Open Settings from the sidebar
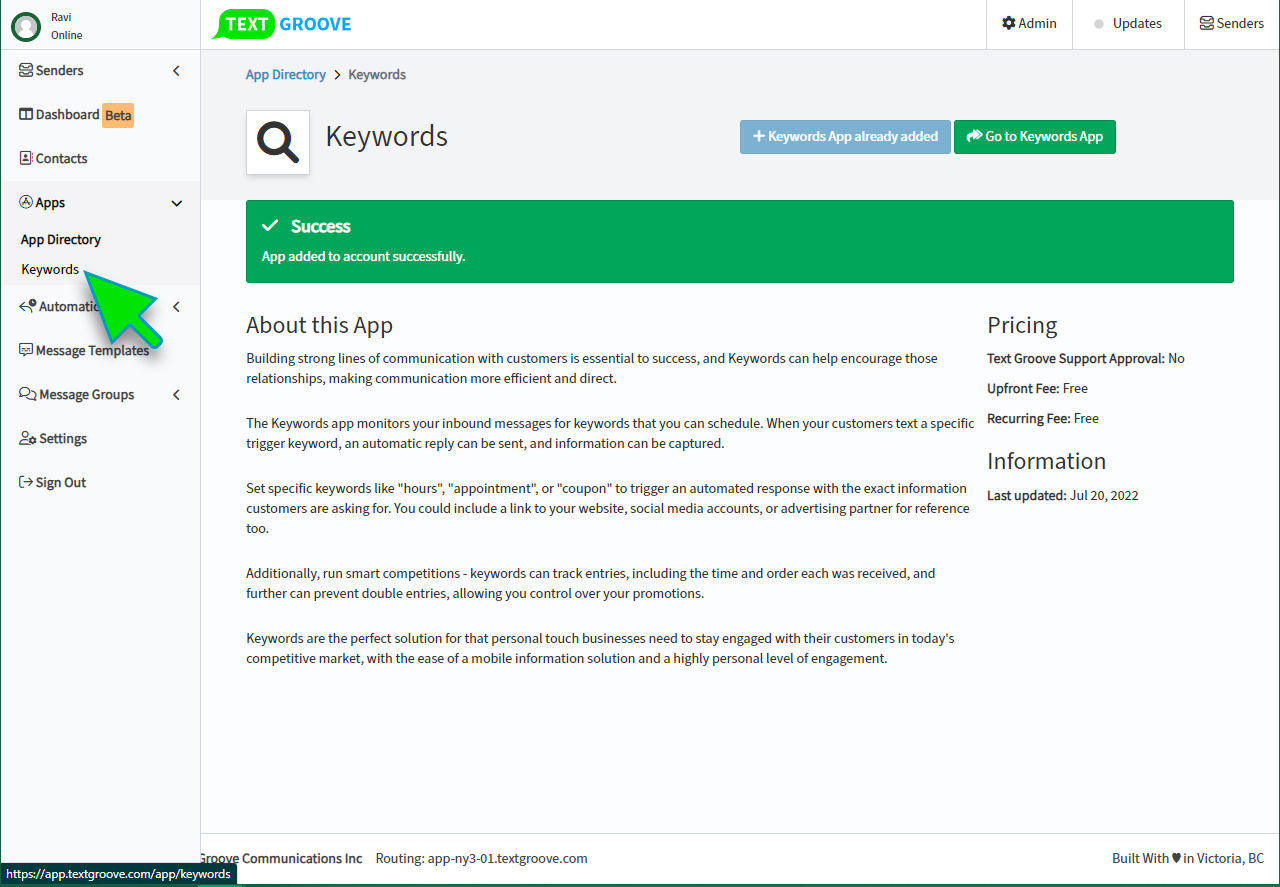Image resolution: width=1280 pixels, height=887 pixels. [100, 439]
